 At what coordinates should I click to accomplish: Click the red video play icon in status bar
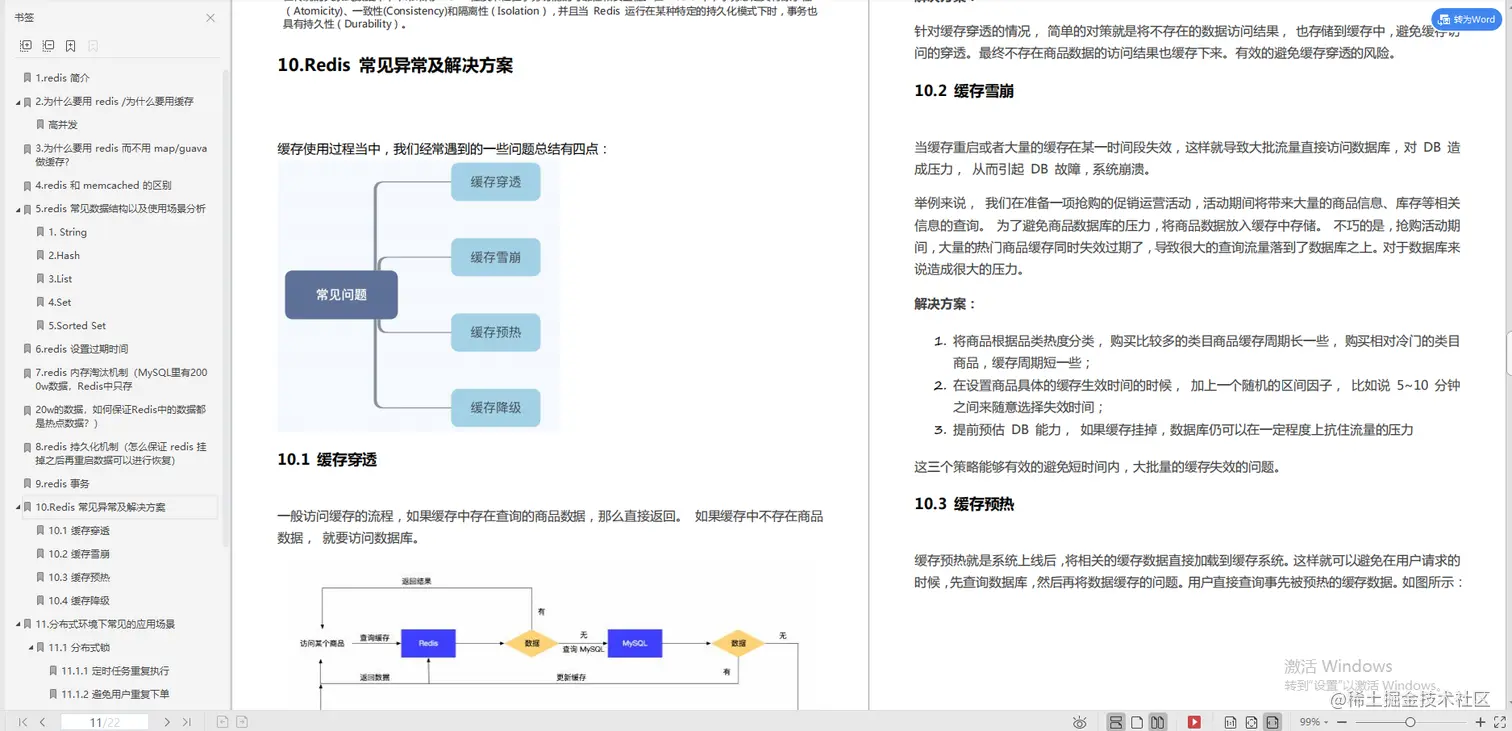pos(1194,721)
